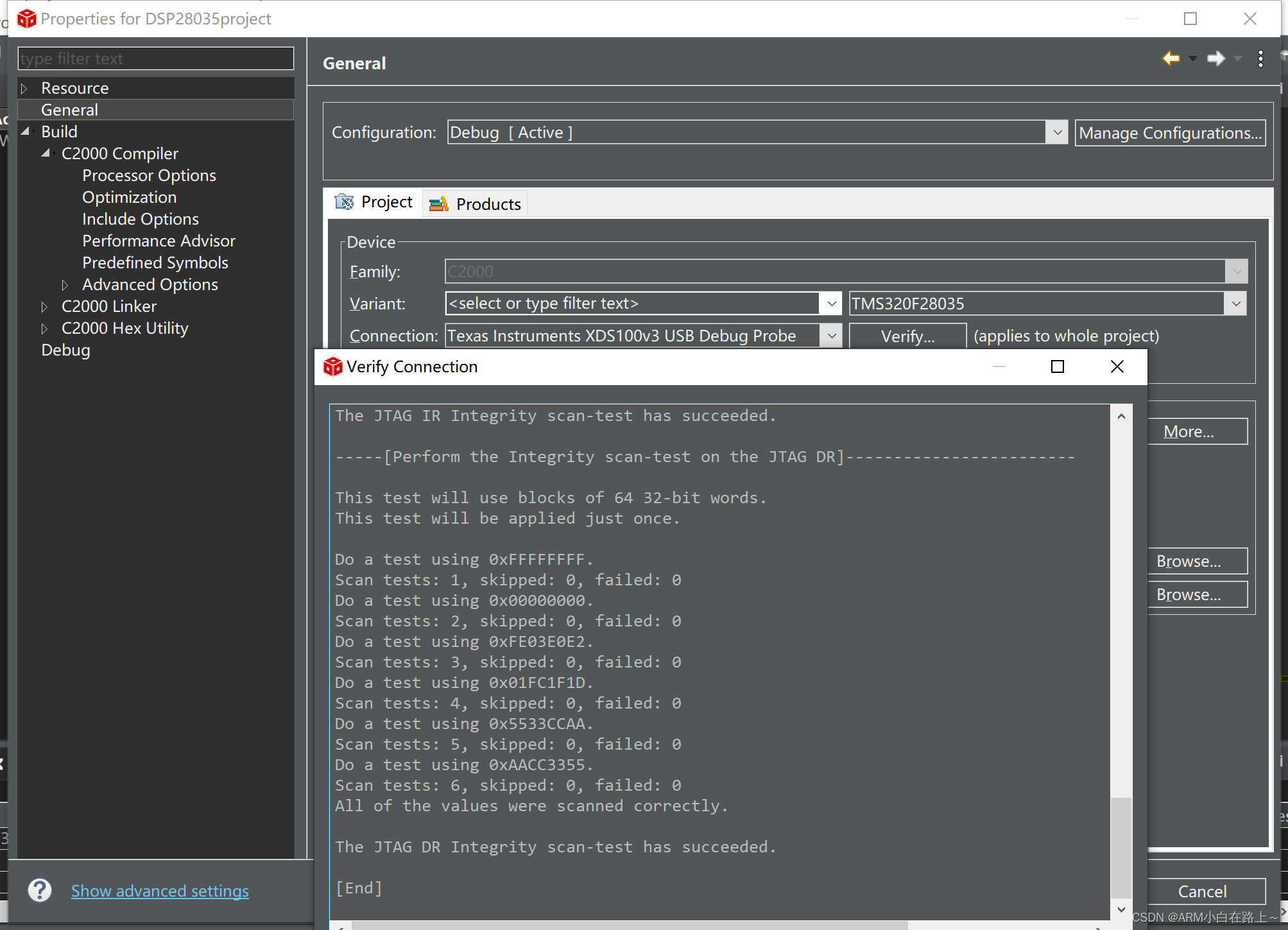Screen dimensions: 1288x930
Task: Open the back history dropdown arrow
Action: [x=1193, y=58]
